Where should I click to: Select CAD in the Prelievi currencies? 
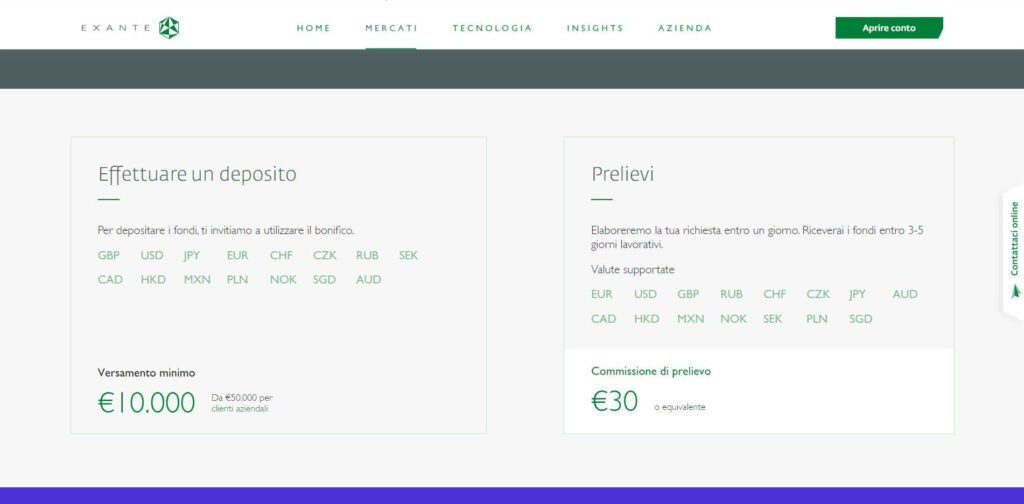[603, 319]
